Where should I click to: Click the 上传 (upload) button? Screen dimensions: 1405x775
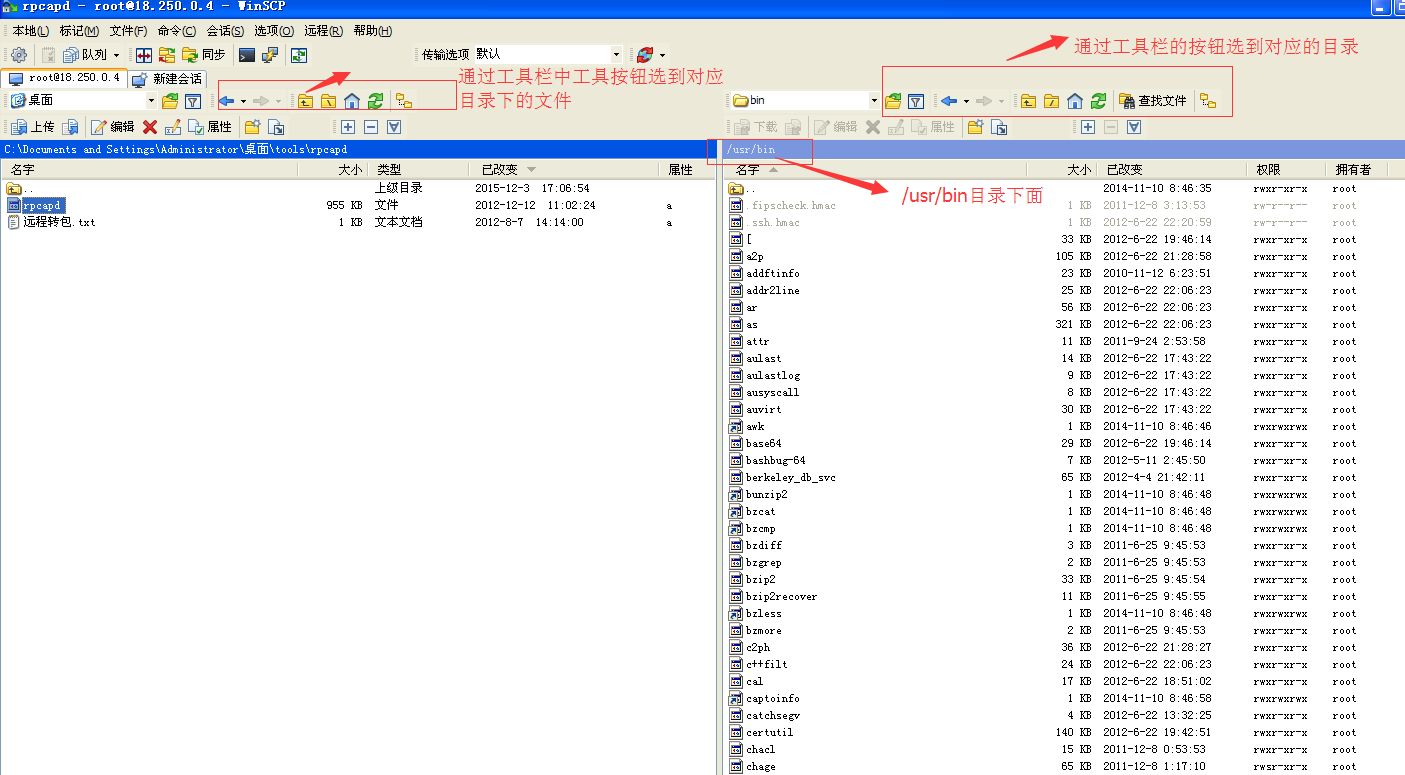tap(32, 127)
